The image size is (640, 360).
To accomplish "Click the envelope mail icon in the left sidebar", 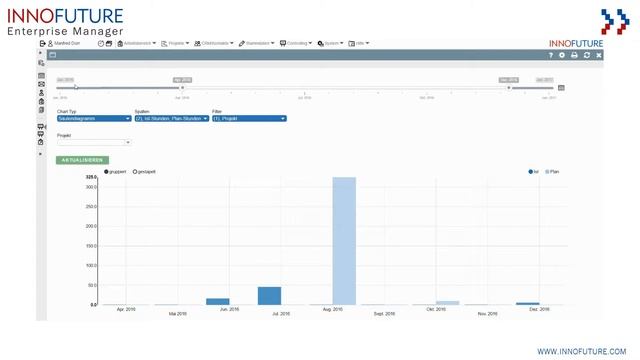I will coord(41,84).
